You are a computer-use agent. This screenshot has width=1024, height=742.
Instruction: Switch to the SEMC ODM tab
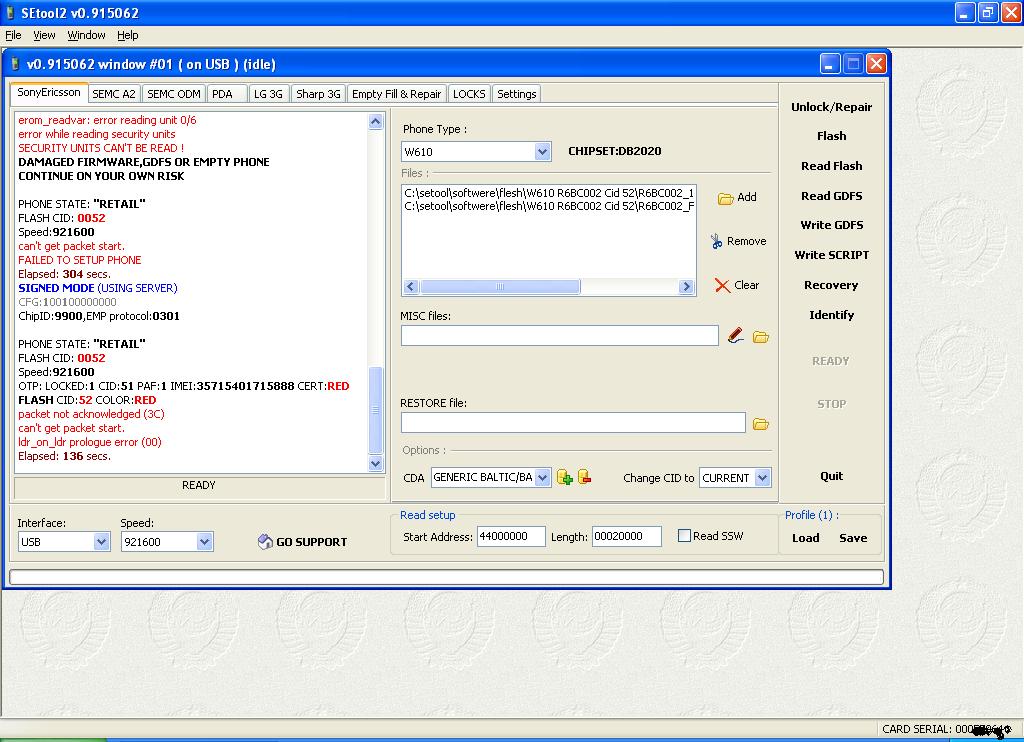[174, 94]
